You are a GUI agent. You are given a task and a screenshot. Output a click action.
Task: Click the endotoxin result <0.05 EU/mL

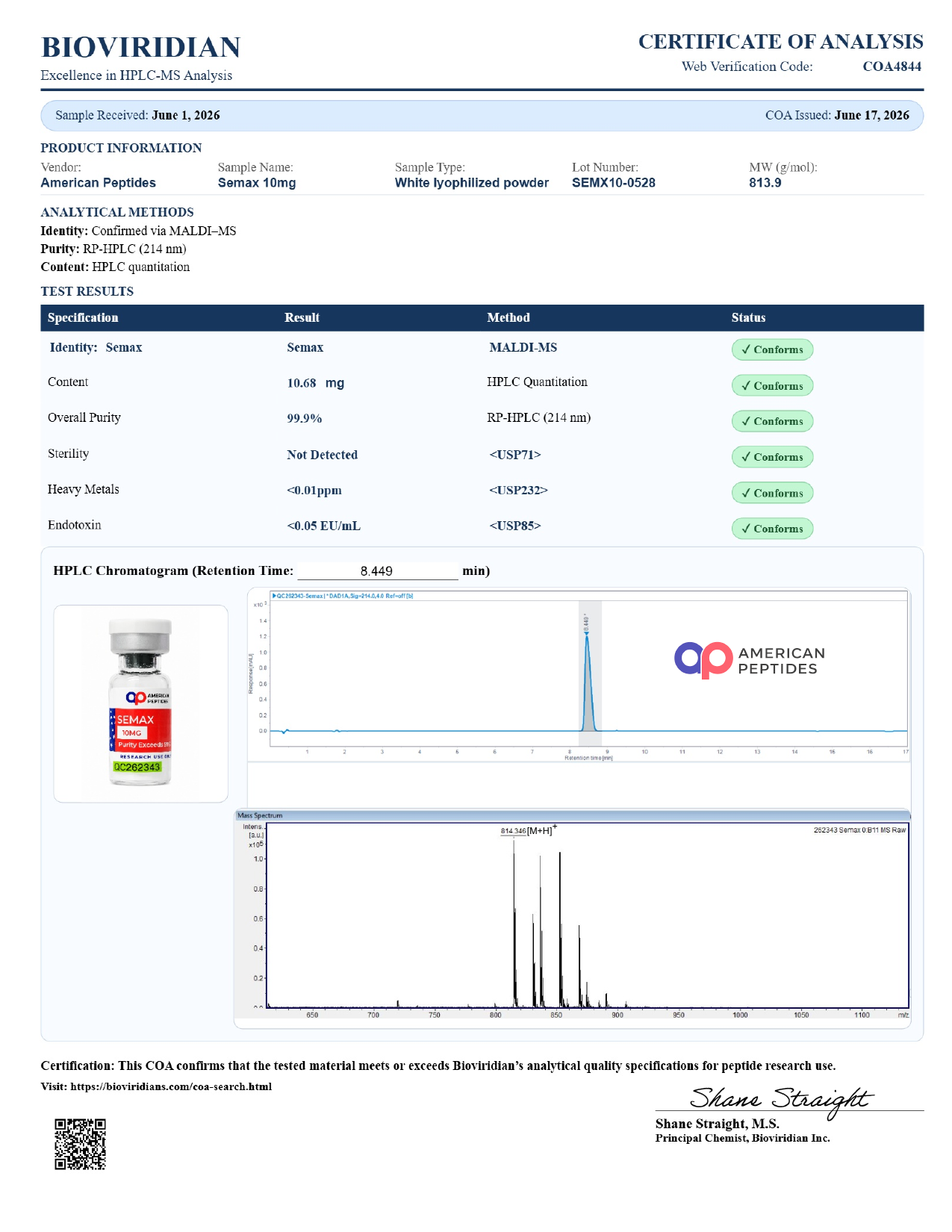[323, 526]
